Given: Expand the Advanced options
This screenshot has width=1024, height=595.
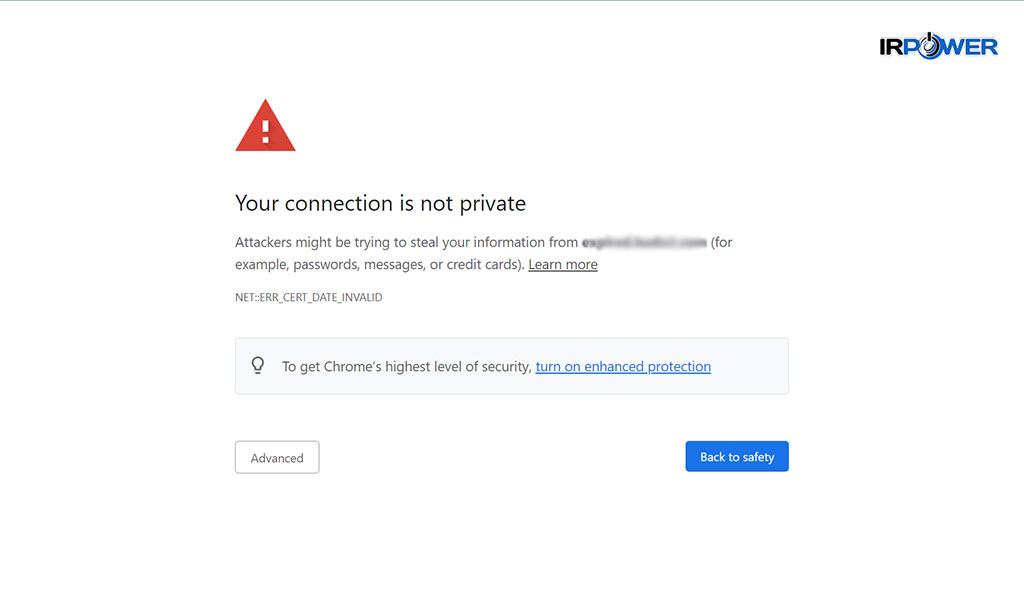Looking at the screenshot, I should 277,457.
